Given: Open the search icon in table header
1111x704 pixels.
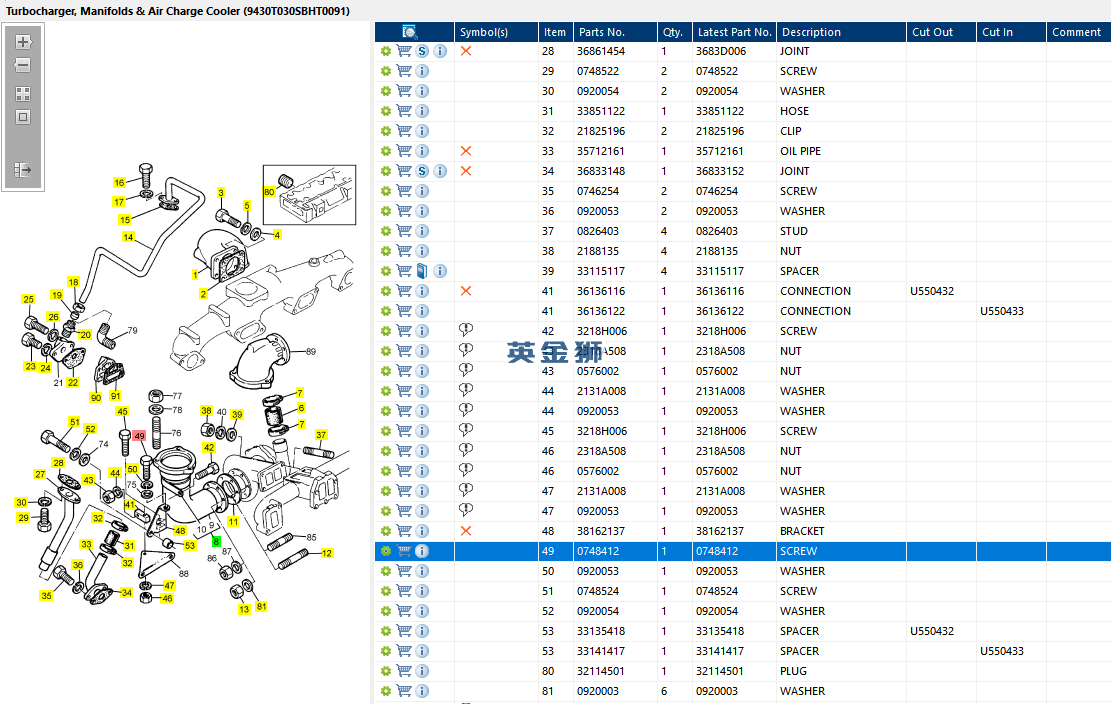Looking at the screenshot, I should click(x=410, y=32).
